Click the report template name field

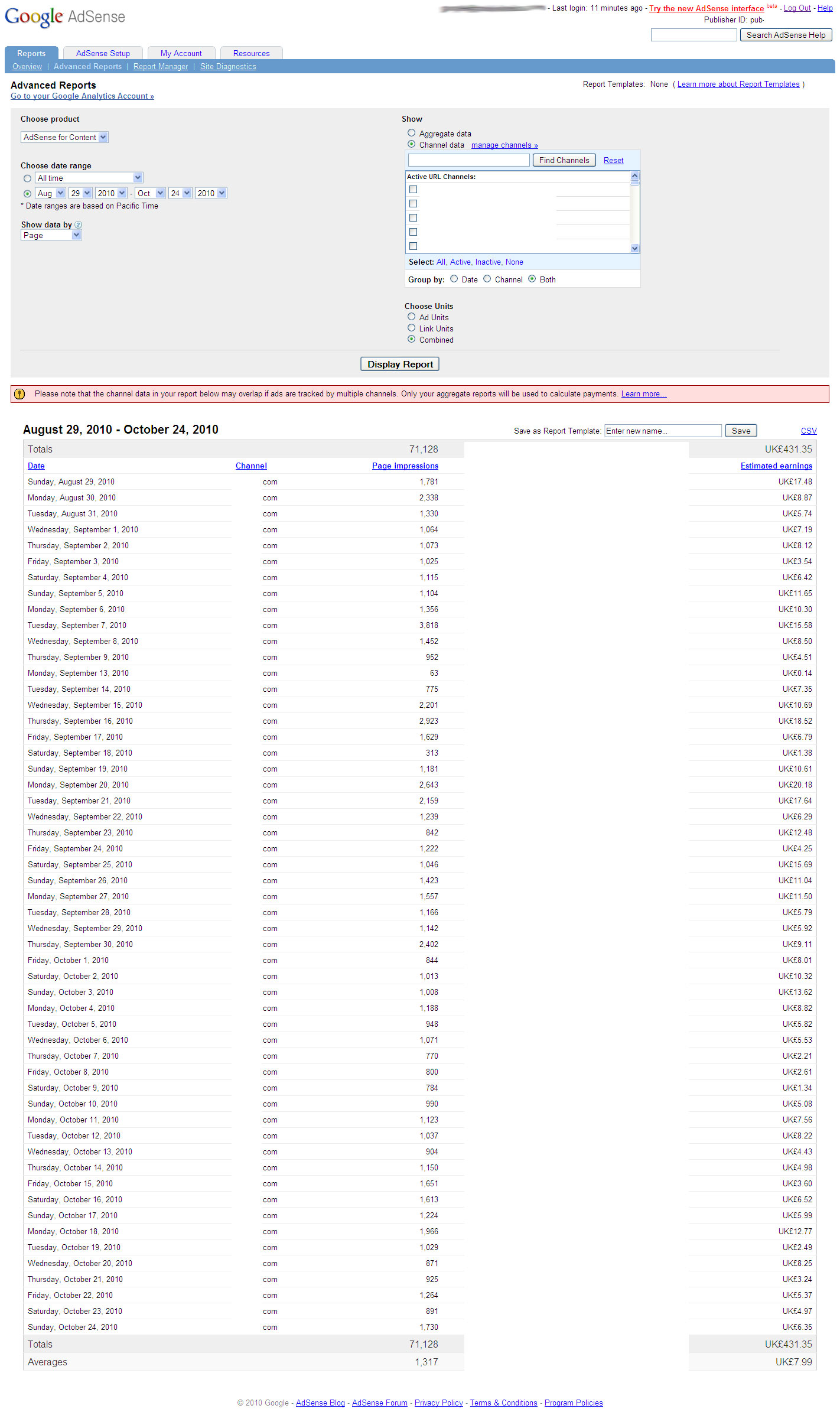[x=662, y=431]
